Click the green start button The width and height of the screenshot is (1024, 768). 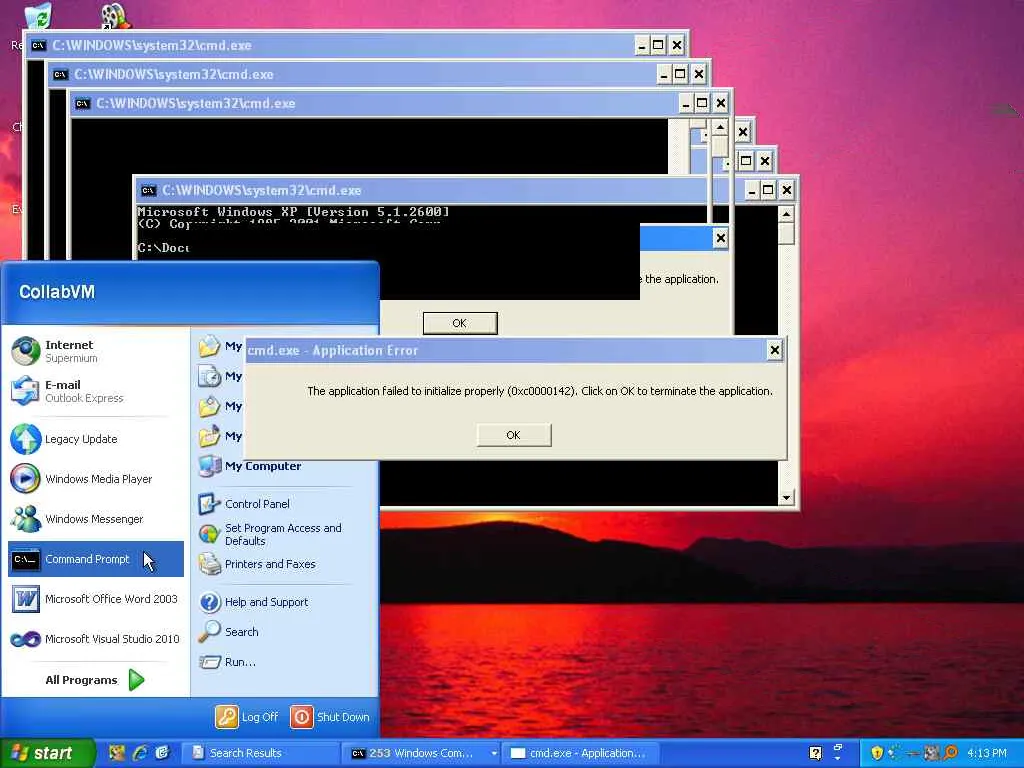pos(48,753)
